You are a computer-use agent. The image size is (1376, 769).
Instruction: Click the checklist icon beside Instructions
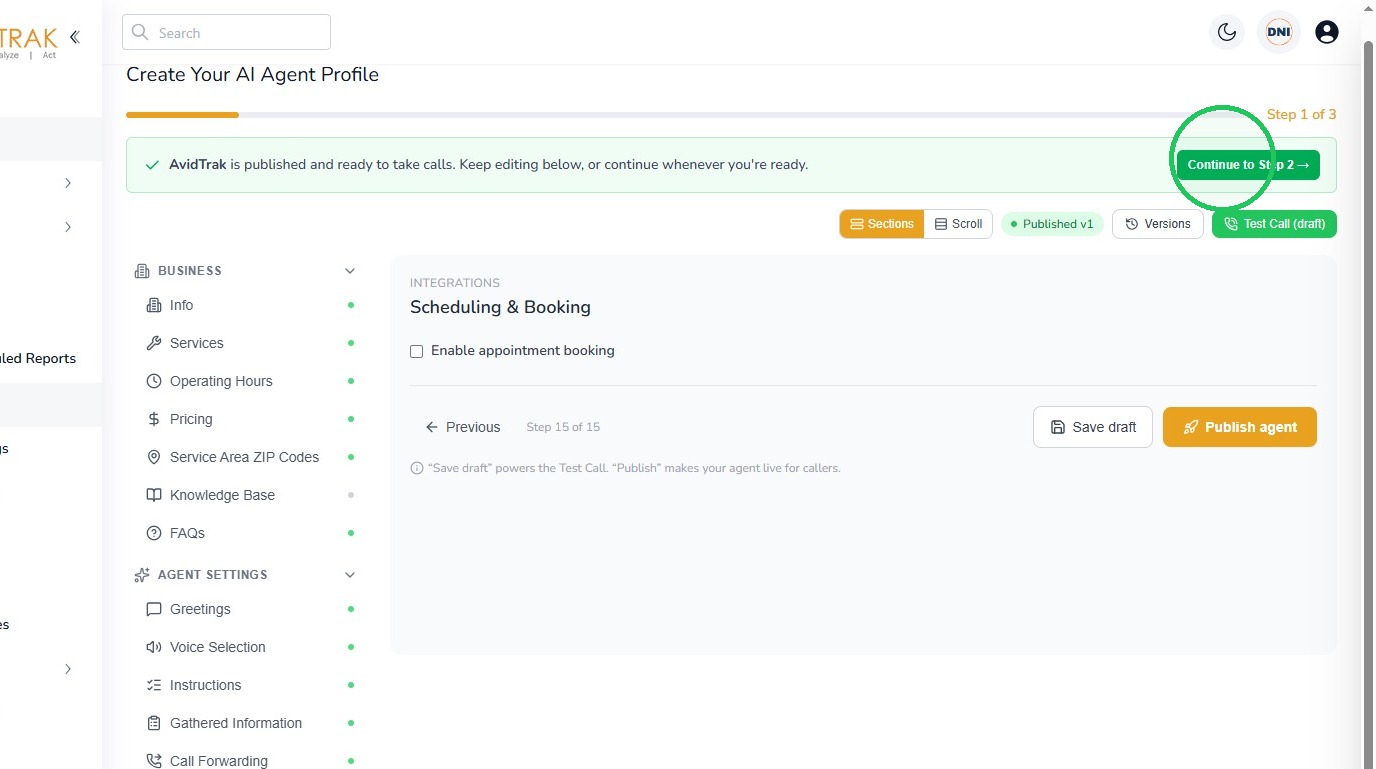[154, 685]
